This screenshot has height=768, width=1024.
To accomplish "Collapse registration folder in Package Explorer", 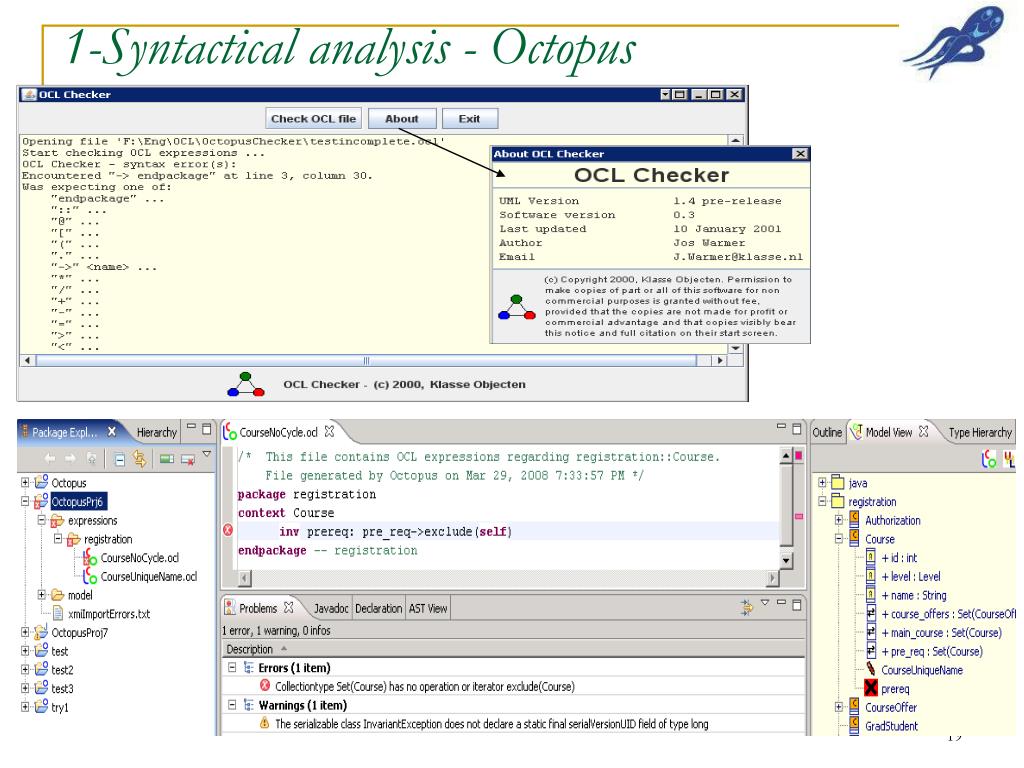I will pyautogui.click(x=58, y=539).
